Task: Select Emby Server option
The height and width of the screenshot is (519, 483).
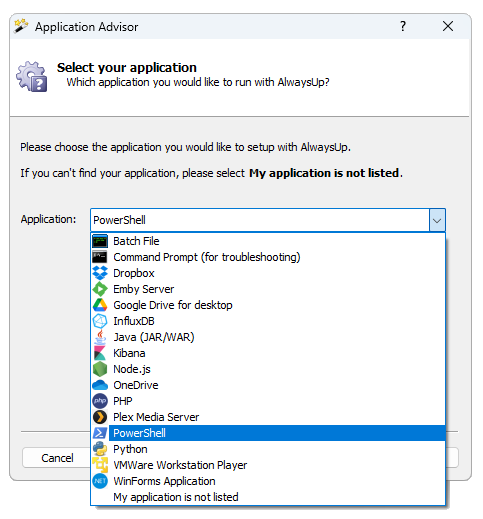Action: coord(268,289)
